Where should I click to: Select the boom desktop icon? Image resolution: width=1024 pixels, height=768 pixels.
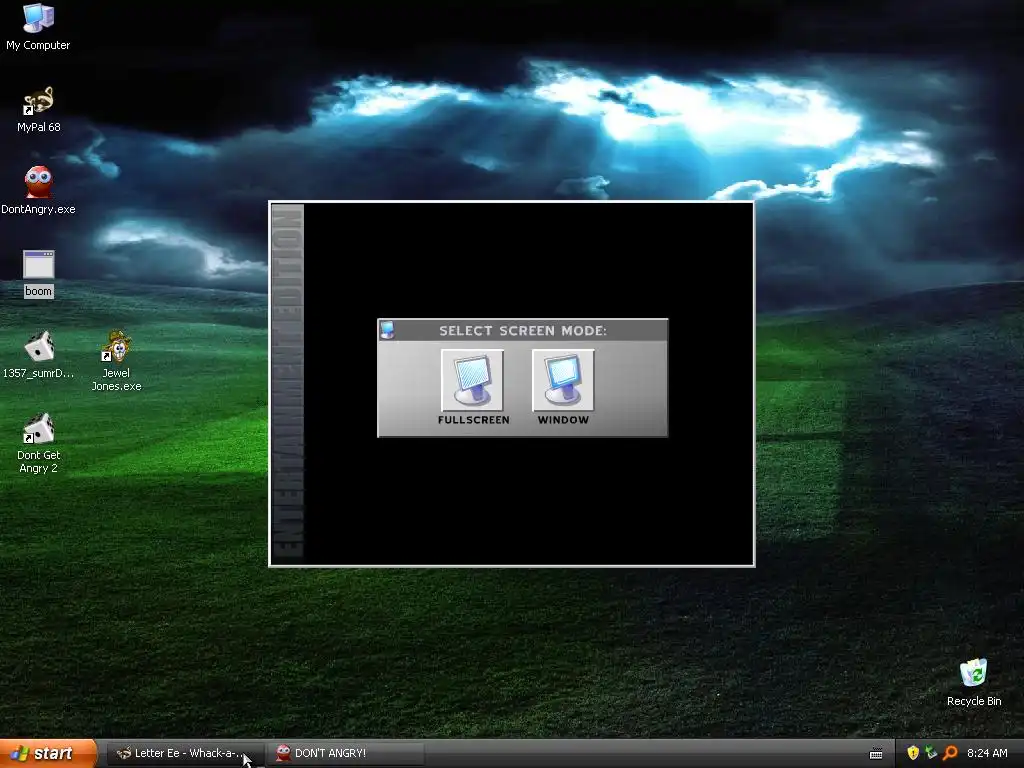click(39, 274)
